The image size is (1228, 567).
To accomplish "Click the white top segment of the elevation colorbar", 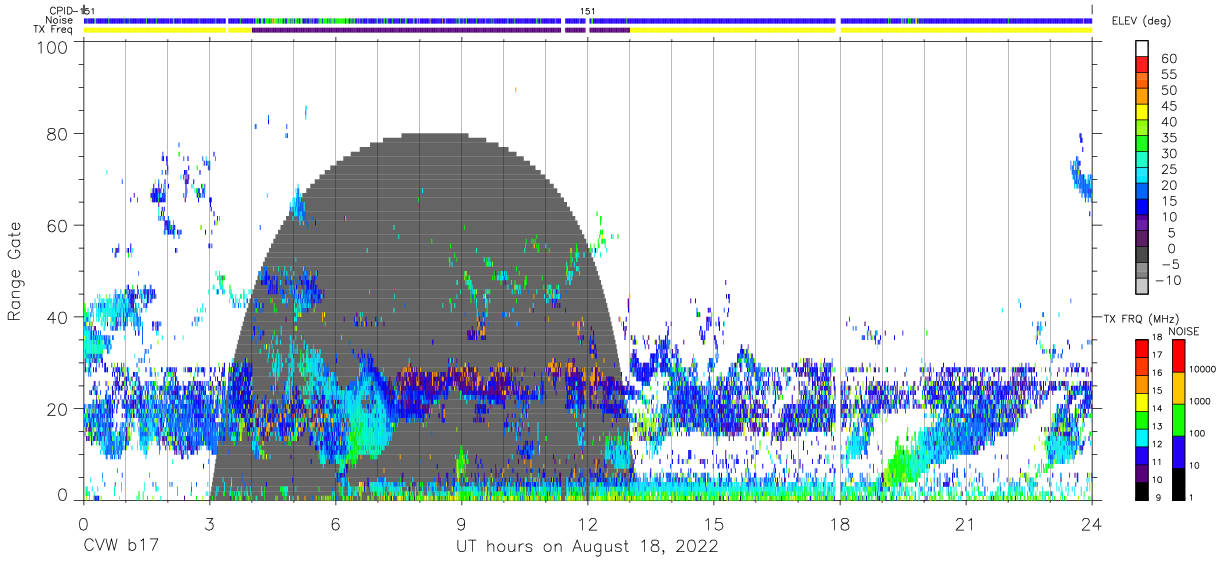I will click(x=1141, y=49).
